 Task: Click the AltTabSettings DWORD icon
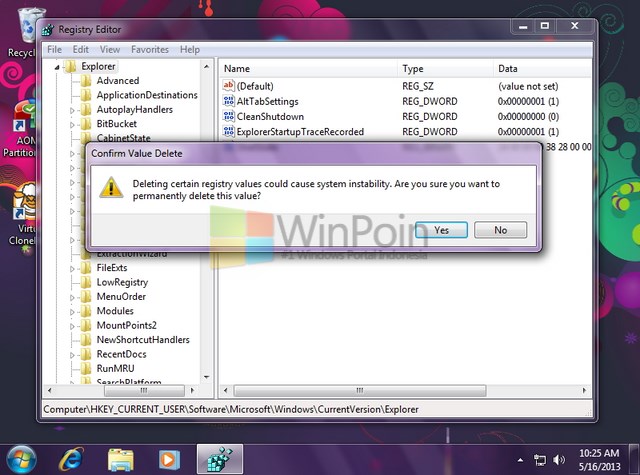pyautogui.click(x=228, y=101)
